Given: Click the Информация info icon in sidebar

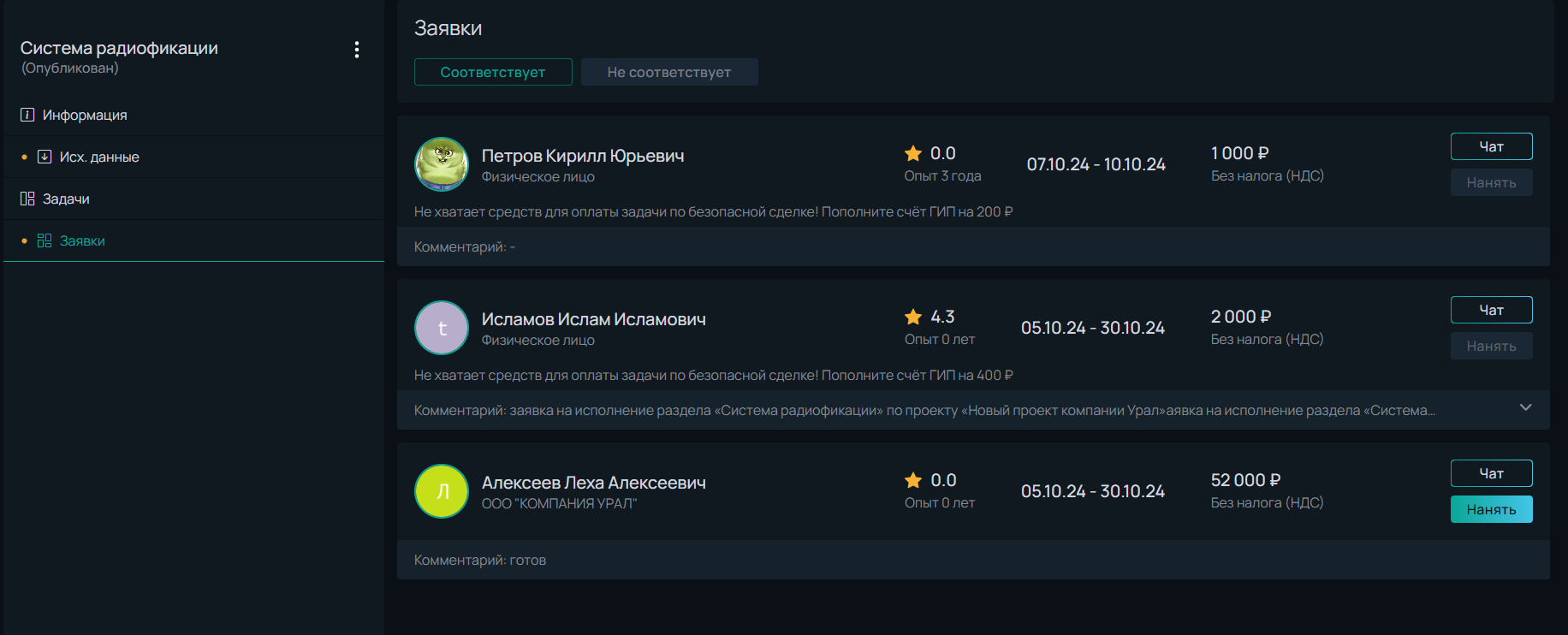Looking at the screenshot, I should 27,115.
